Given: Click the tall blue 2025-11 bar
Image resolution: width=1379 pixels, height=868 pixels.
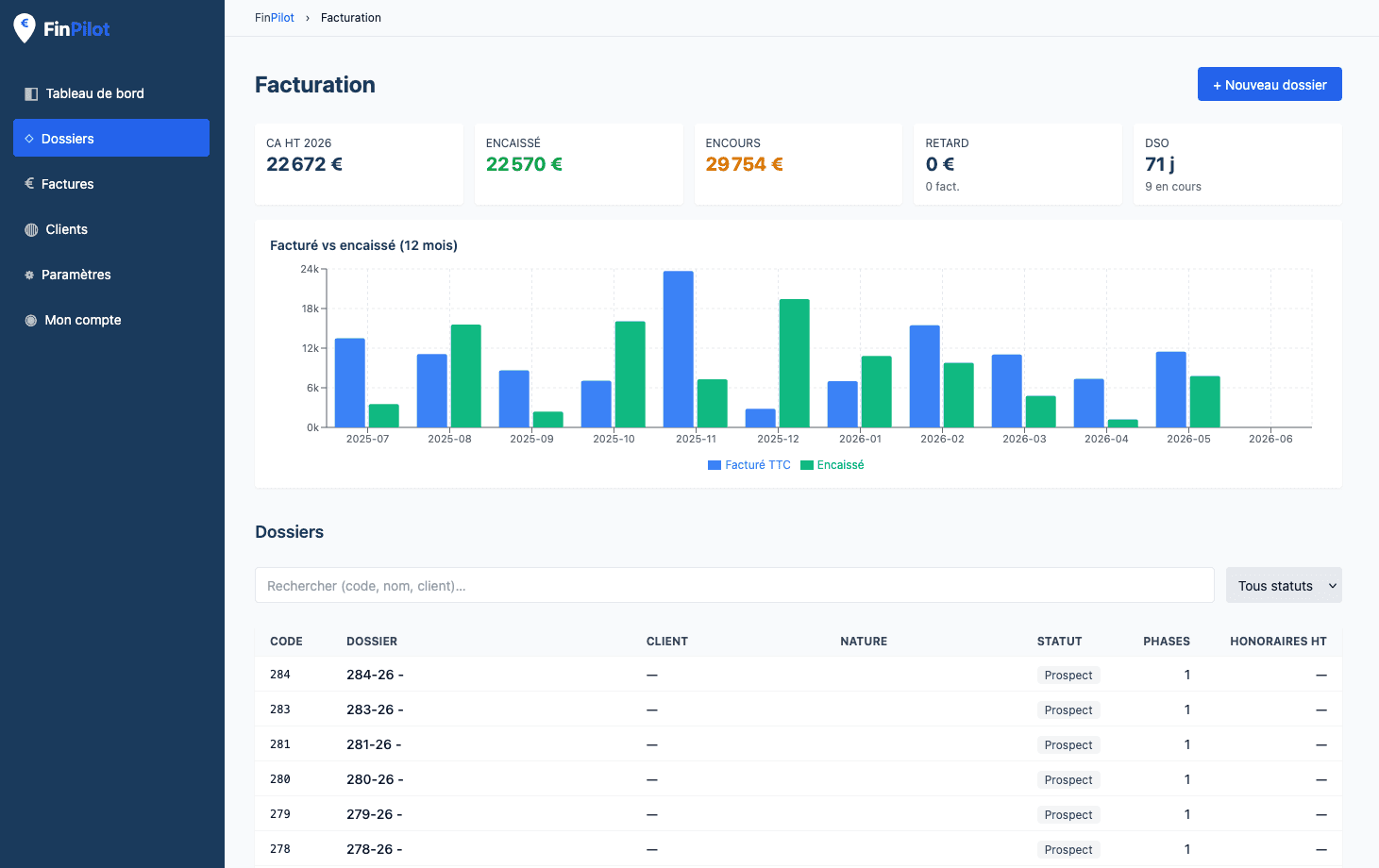Looking at the screenshot, I should click(679, 349).
